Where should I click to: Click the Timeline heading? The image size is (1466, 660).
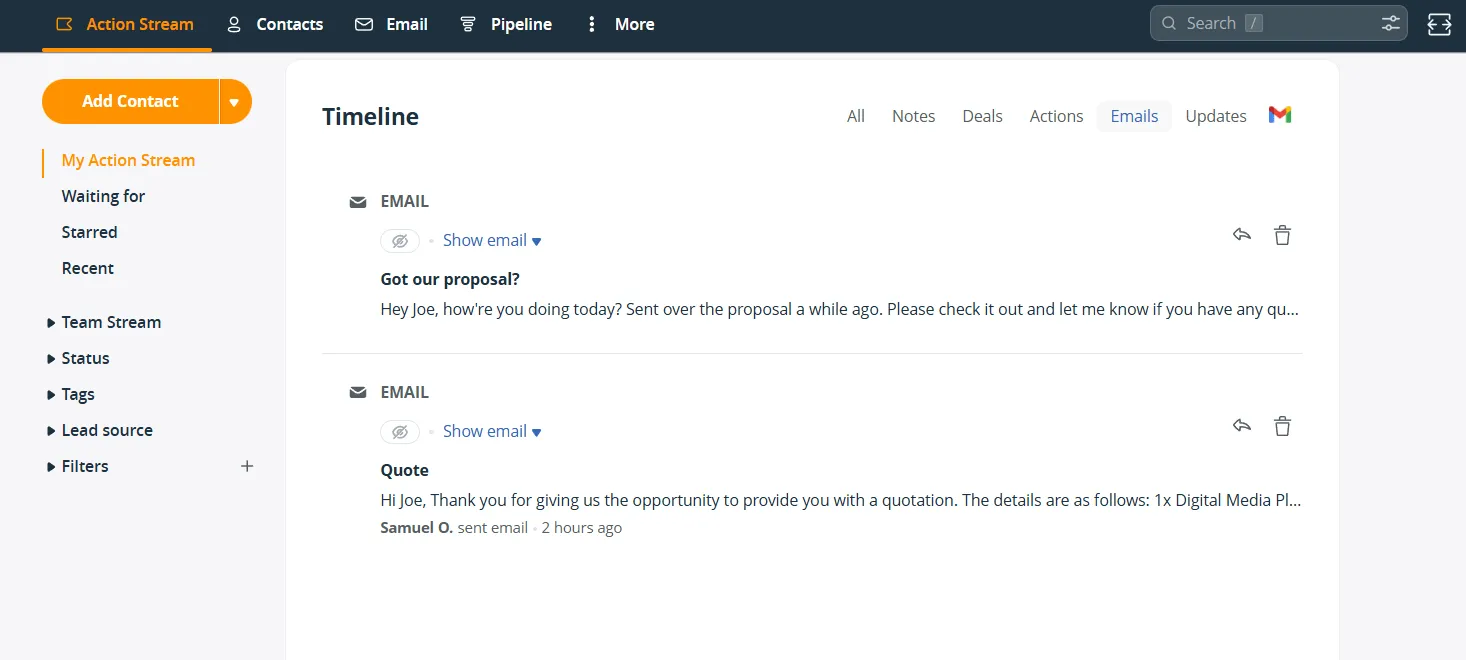pos(370,117)
